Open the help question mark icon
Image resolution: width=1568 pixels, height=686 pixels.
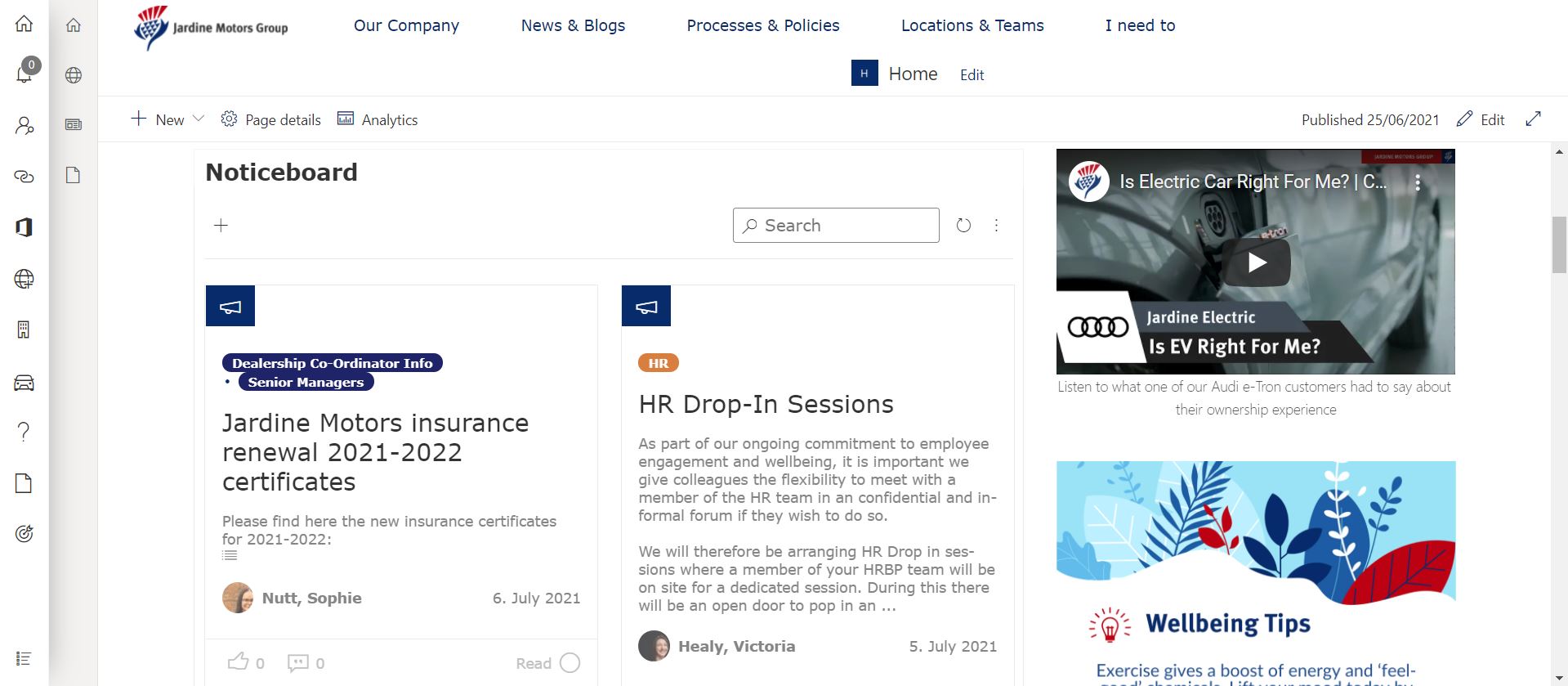coord(24,432)
